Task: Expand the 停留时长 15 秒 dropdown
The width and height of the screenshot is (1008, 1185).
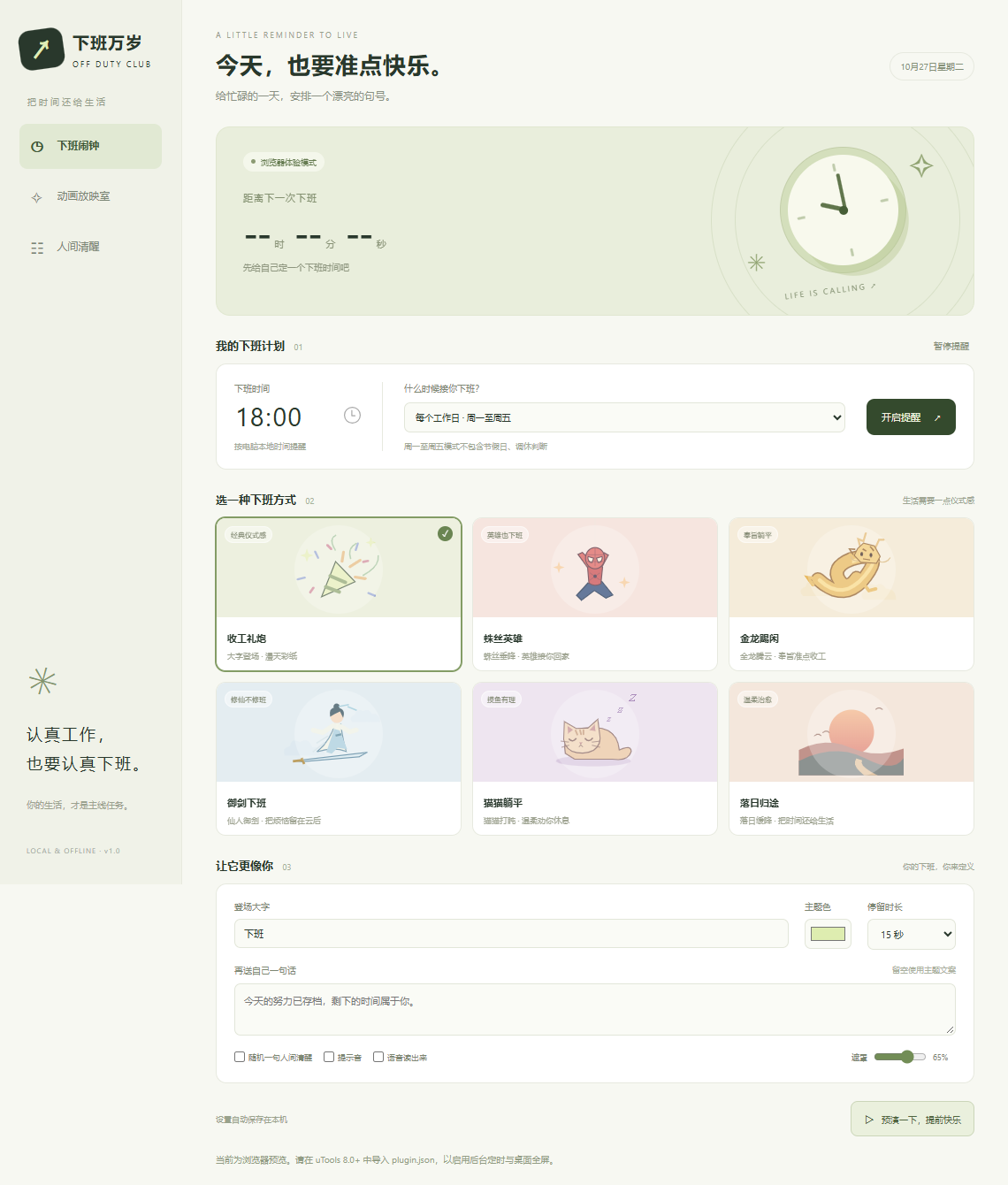Action: click(912, 934)
